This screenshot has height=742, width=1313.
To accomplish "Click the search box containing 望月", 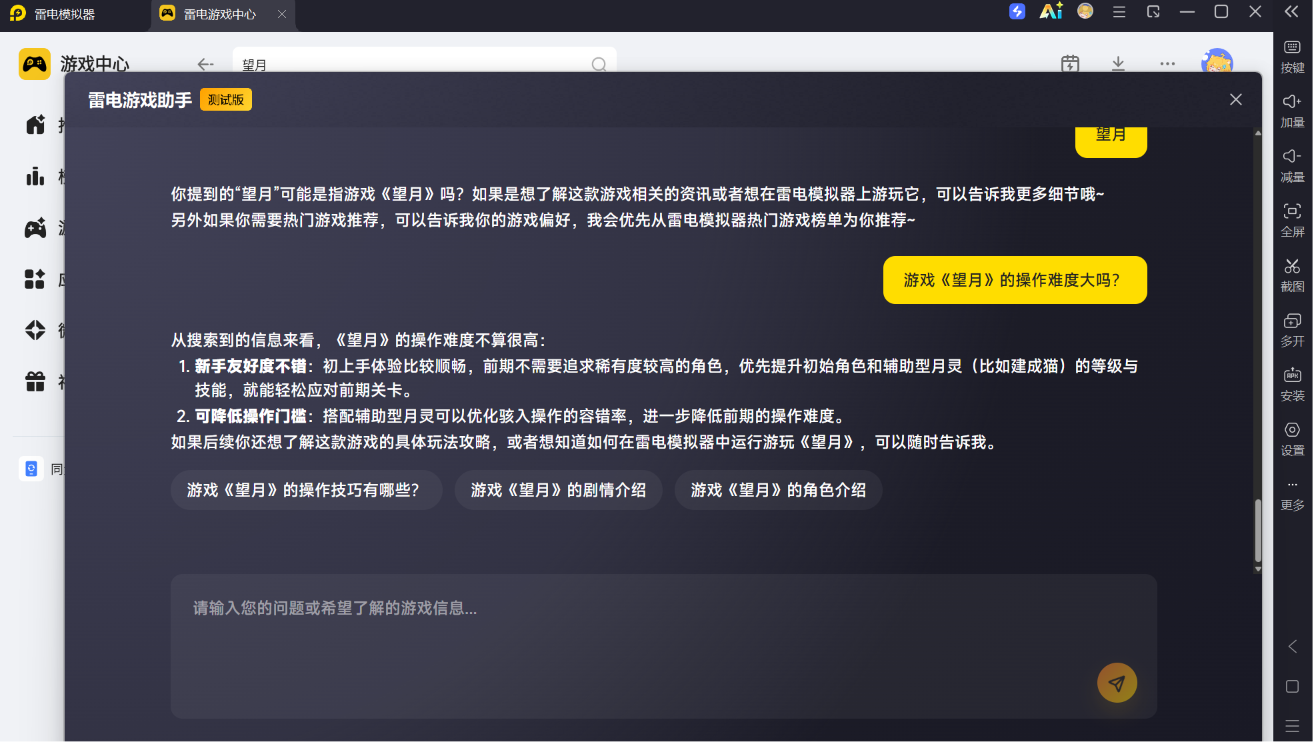I will point(424,62).
